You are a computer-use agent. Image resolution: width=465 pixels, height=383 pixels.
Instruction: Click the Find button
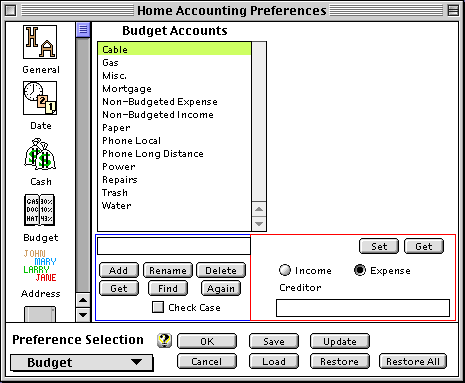click(168, 288)
